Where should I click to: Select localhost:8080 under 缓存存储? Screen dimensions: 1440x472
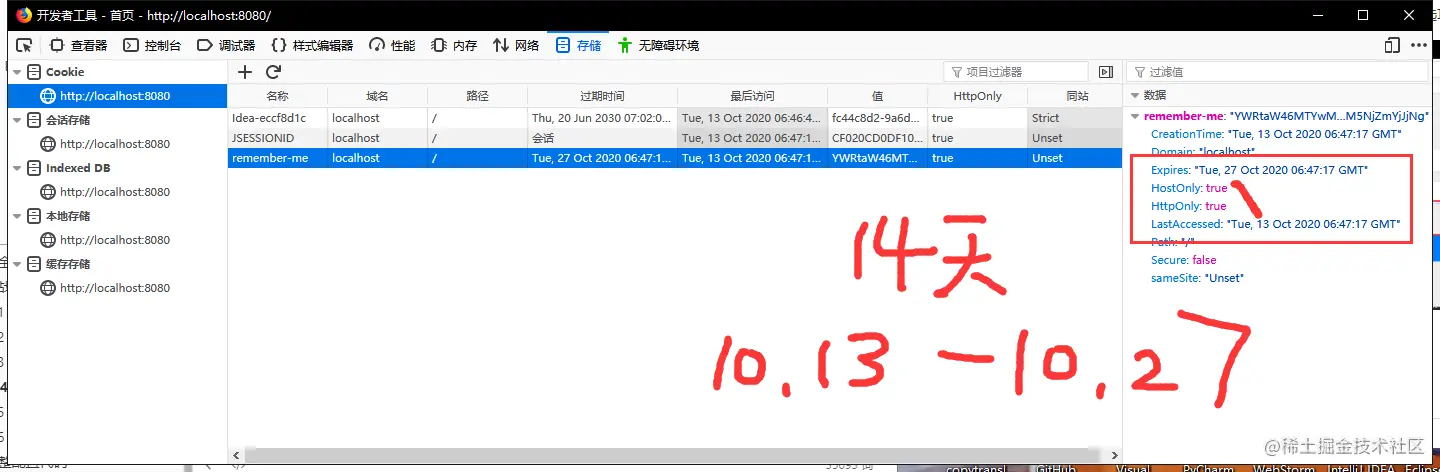tap(118, 288)
